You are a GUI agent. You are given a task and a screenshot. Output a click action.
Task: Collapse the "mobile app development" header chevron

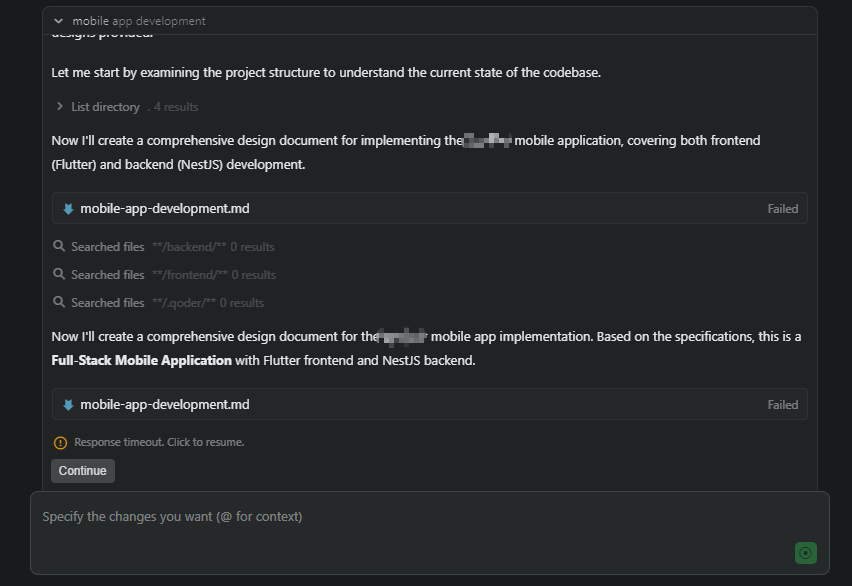[x=59, y=21]
